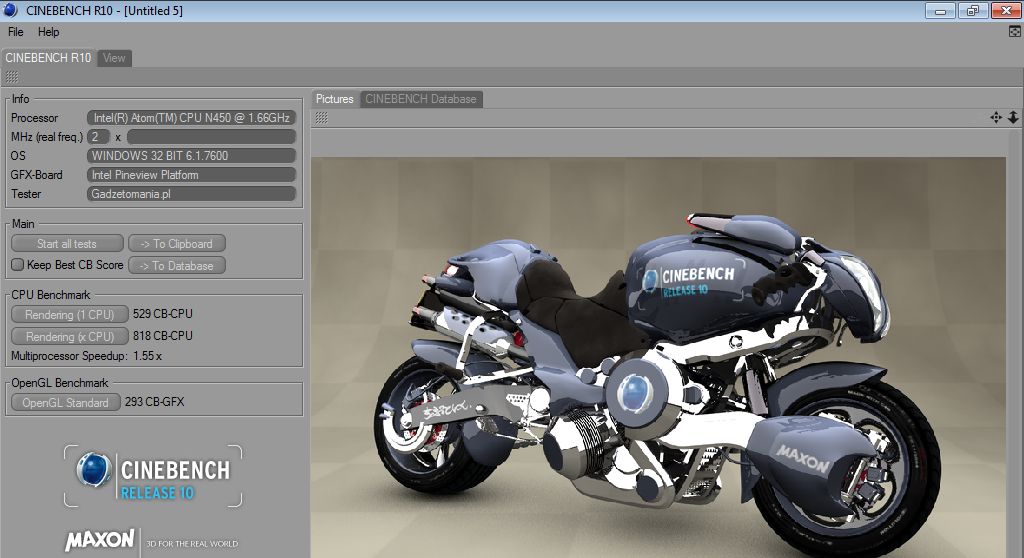
Task: Minimize the CINEBENCH window
Action: click(940, 10)
